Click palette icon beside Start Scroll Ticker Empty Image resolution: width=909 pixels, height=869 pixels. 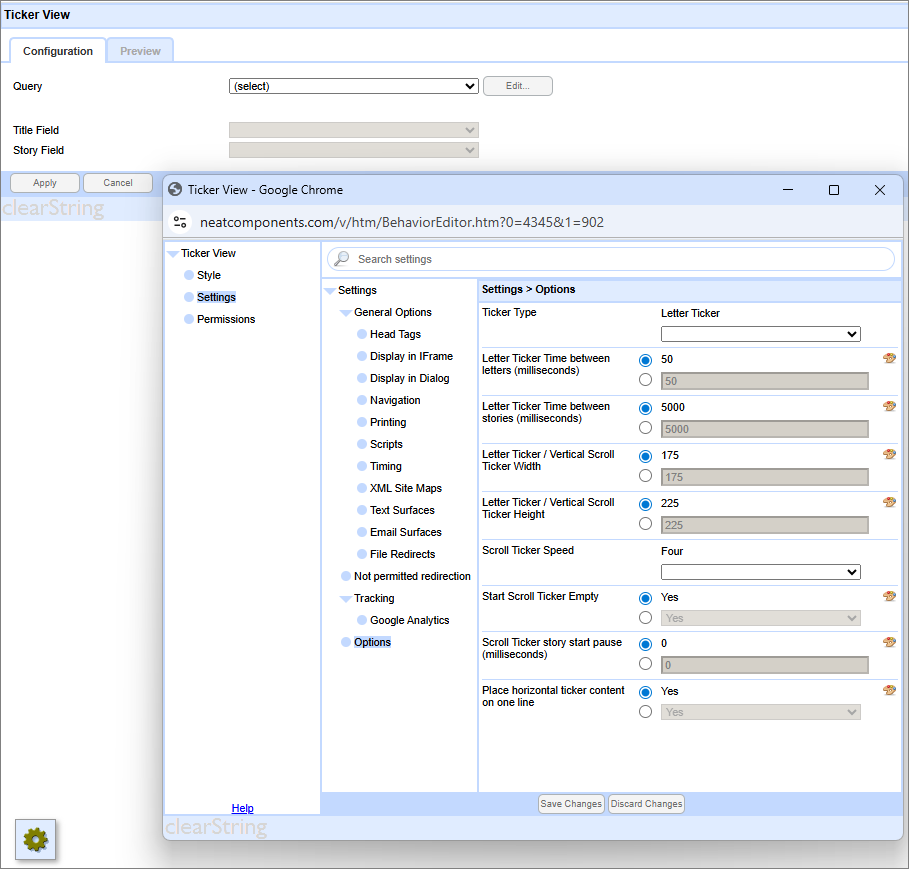[889, 596]
